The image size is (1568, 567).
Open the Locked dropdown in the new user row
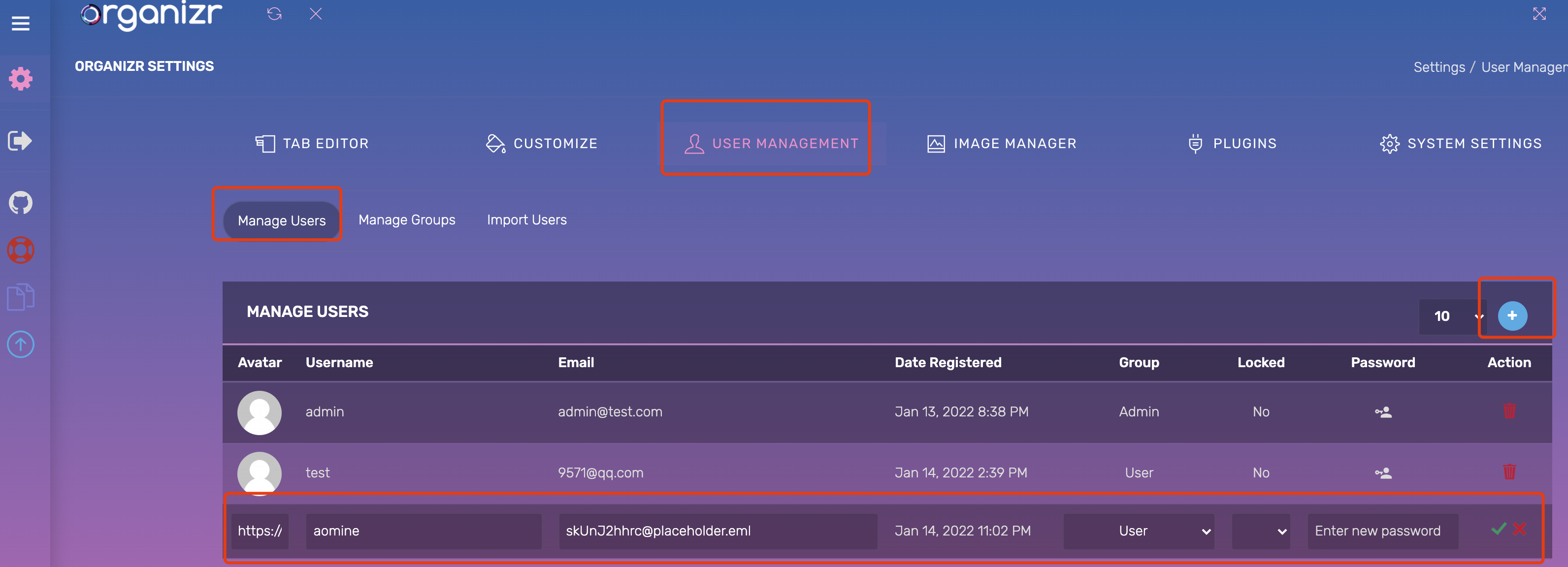(1261, 531)
